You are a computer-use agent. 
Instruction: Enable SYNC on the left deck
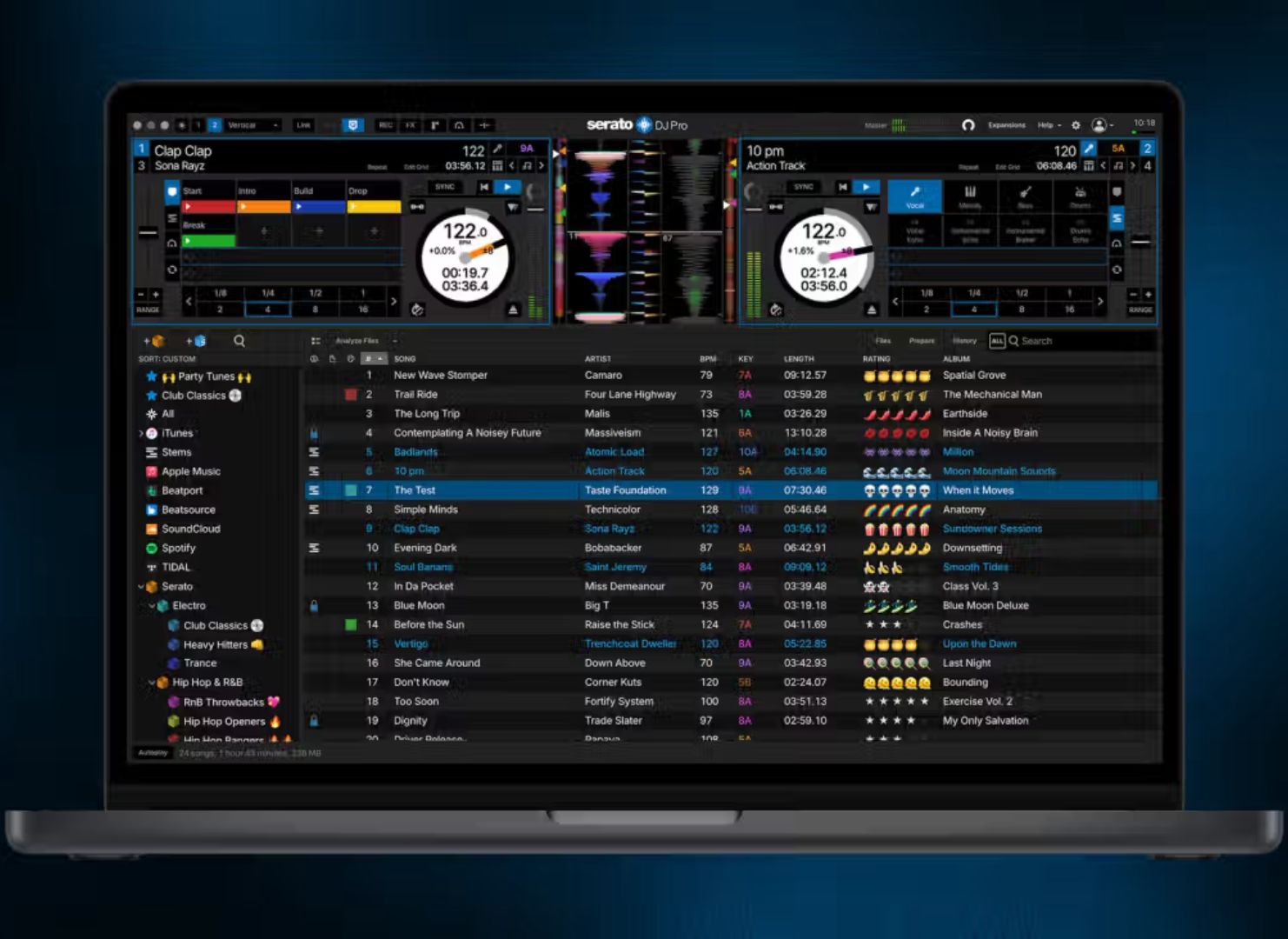point(445,186)
